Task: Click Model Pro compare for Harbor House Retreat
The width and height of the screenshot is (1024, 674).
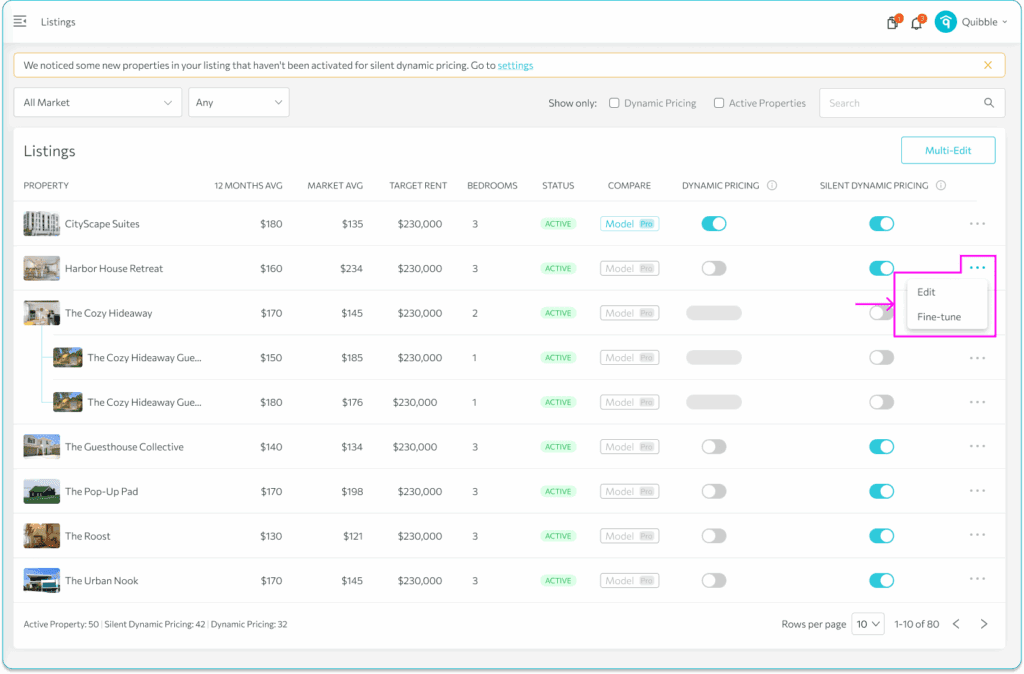Action: pos(629,268)
